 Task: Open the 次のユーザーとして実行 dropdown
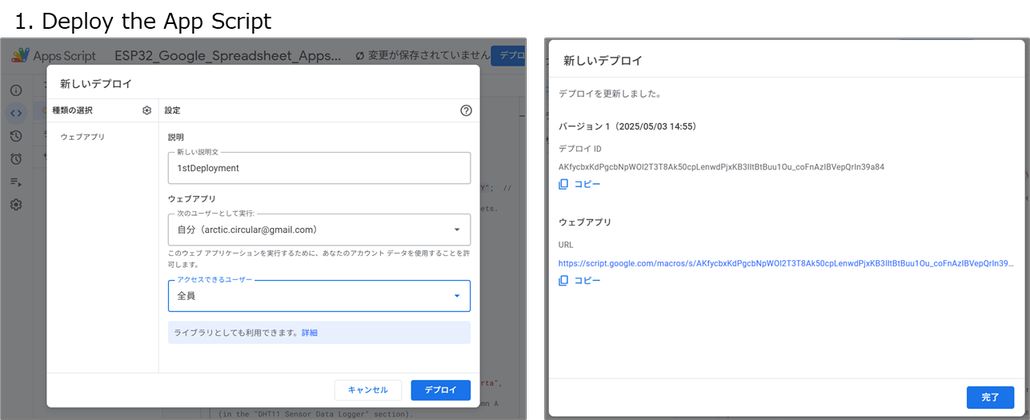[x=319, y=229]
